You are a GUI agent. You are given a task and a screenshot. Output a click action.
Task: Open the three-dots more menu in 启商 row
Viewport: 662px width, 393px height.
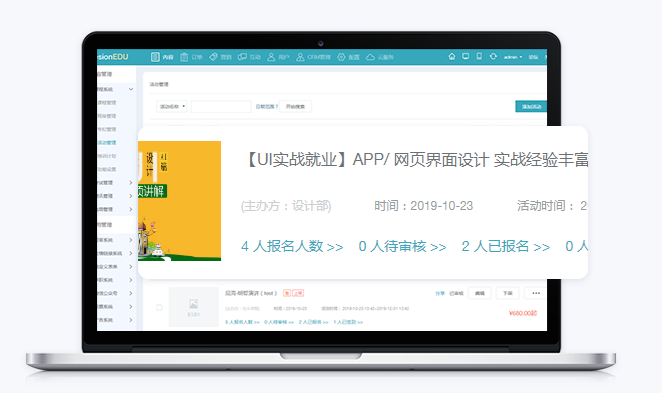(x=536, y=293)
